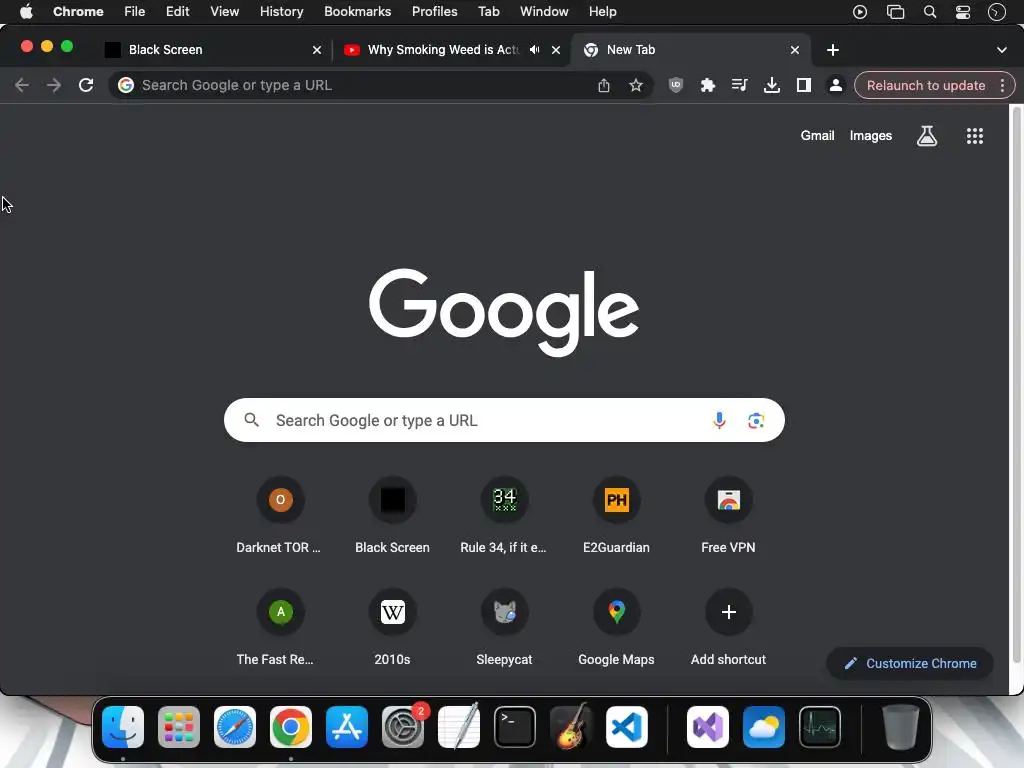Close the New Tab tab
The height and width of the screenshot is (768, 1024).
point(795,50)
